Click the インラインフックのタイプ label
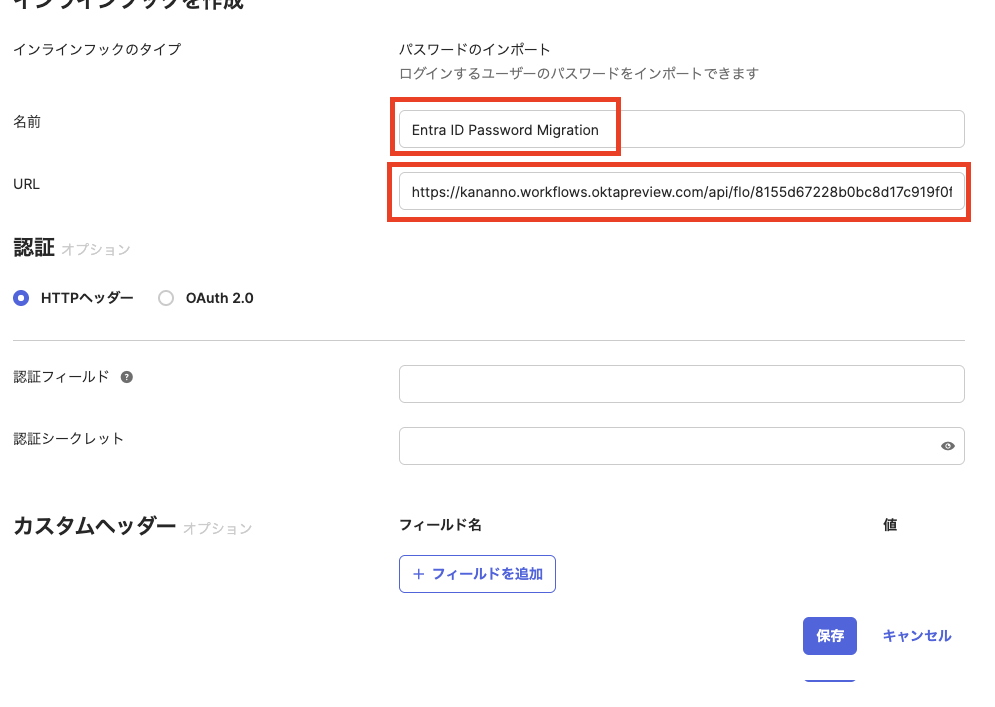The height and width of the screenshot is (707, 995). pyautogui.click(x=97, y=49)
